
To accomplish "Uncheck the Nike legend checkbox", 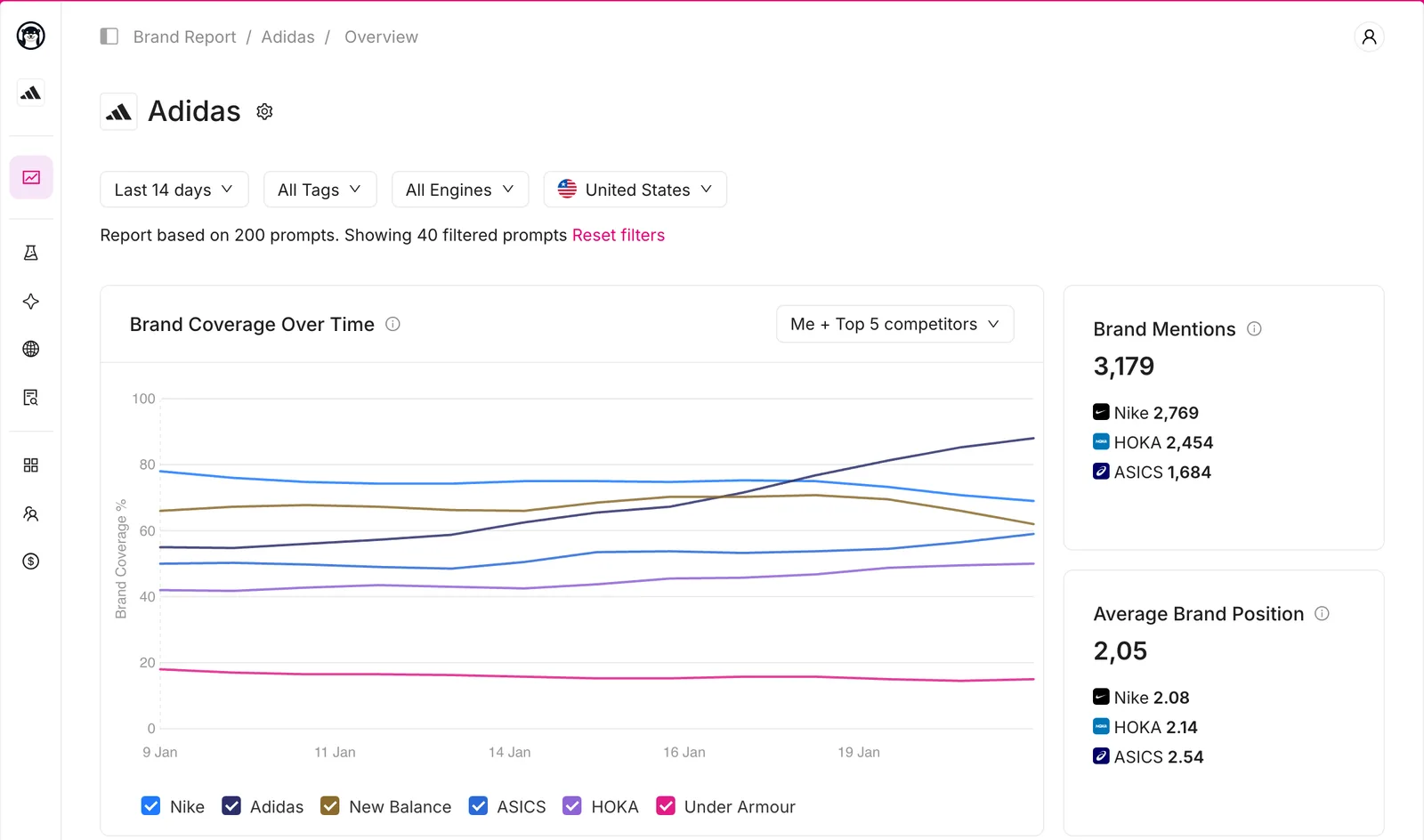I will 150,806.
